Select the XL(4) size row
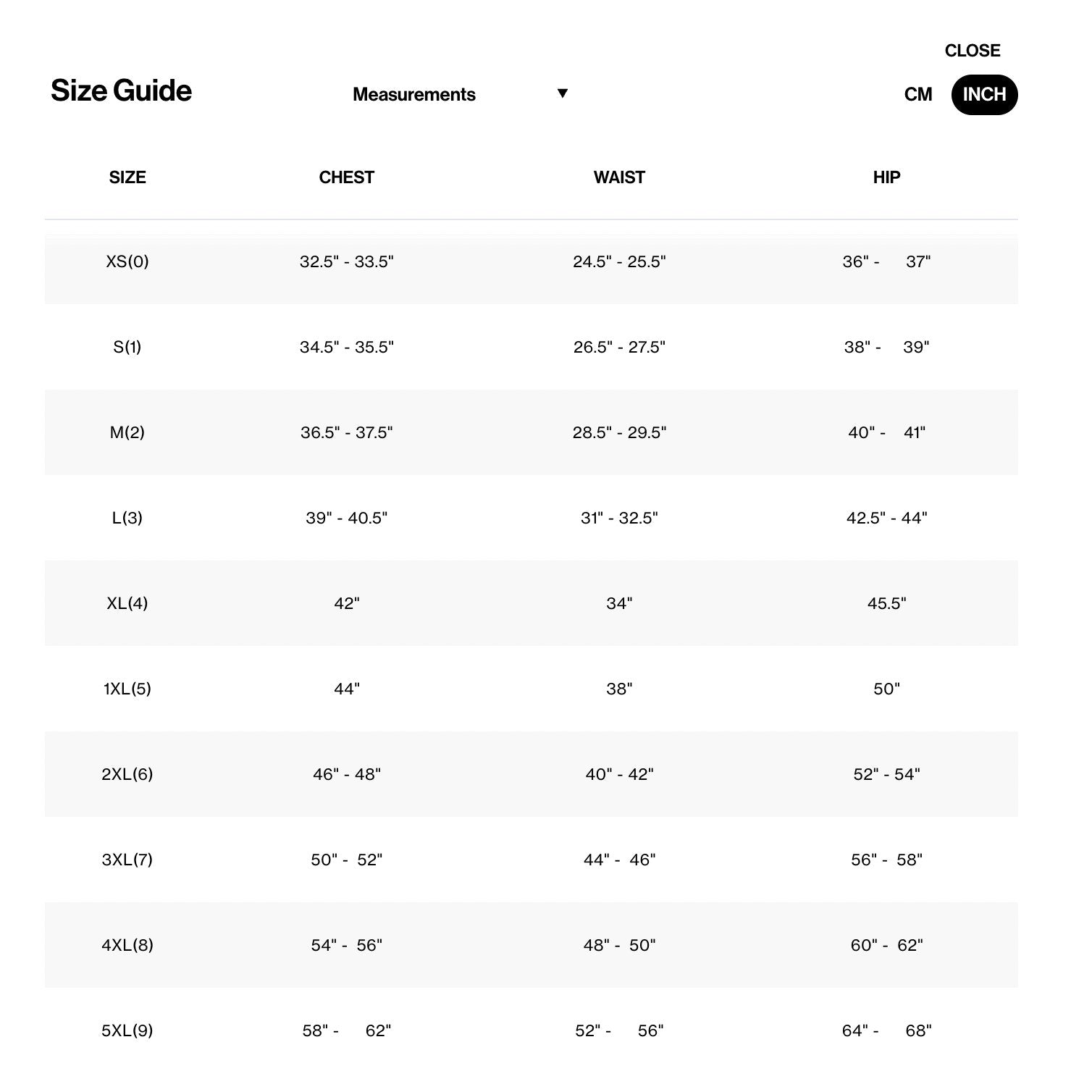The width and height of the screenshot is (1092, 1092). [532, 603]
